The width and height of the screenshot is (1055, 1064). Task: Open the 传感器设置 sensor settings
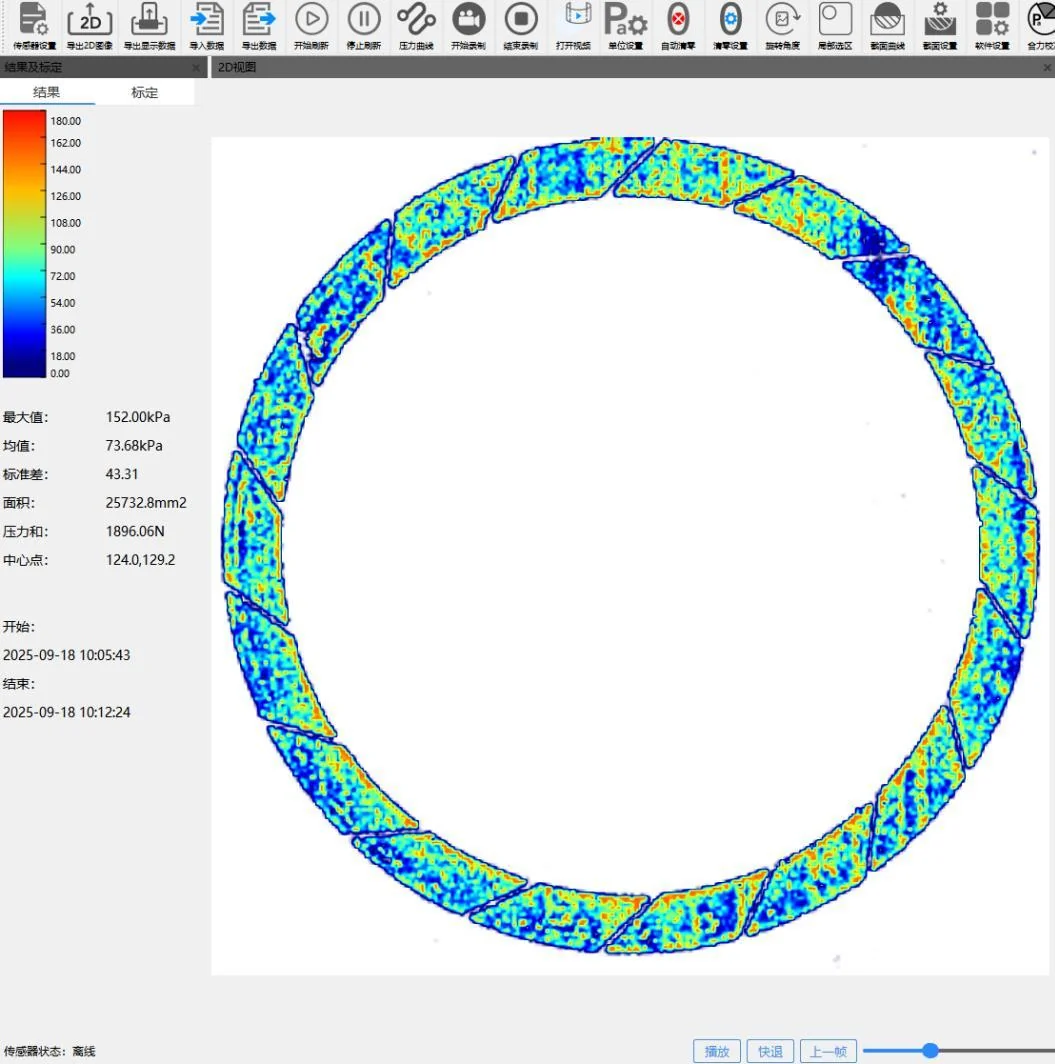click(34, 26)
